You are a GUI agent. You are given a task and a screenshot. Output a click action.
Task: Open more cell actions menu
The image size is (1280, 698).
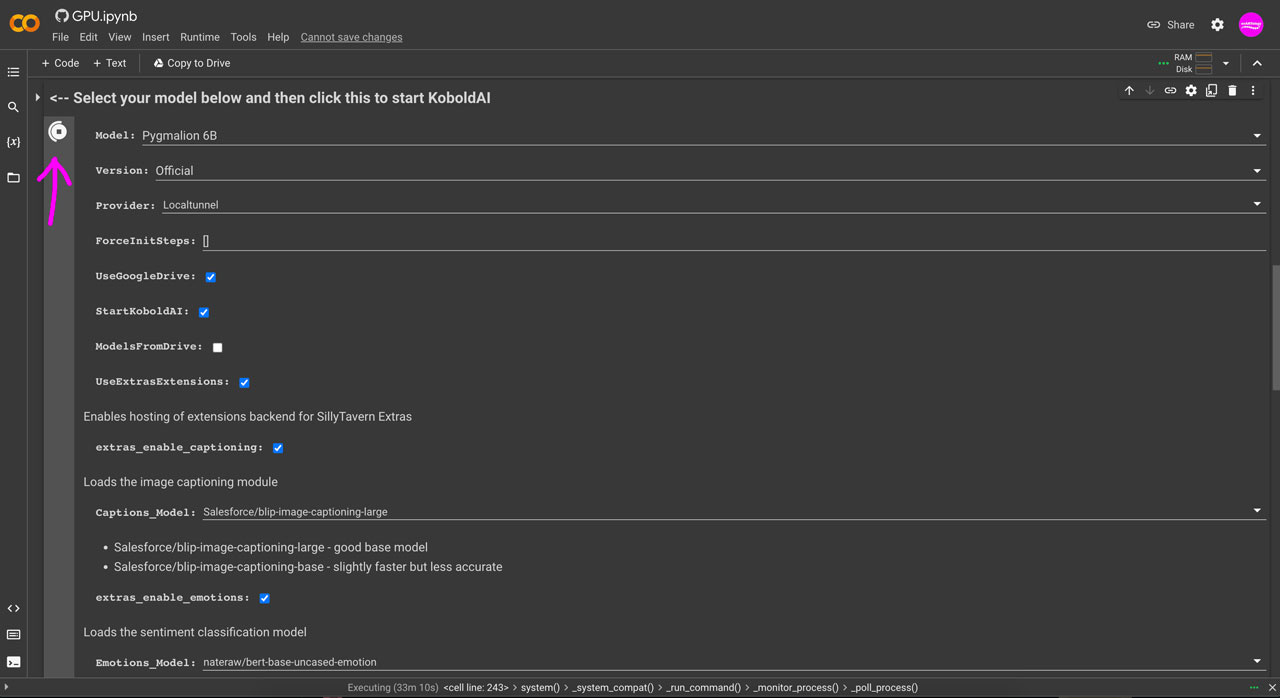1253,91
